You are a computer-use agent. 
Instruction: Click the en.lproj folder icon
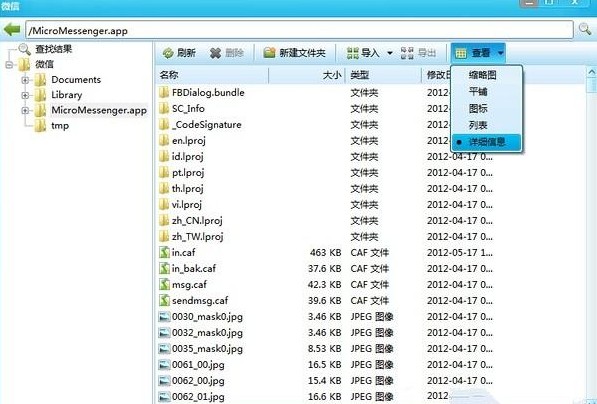[164, 141]
